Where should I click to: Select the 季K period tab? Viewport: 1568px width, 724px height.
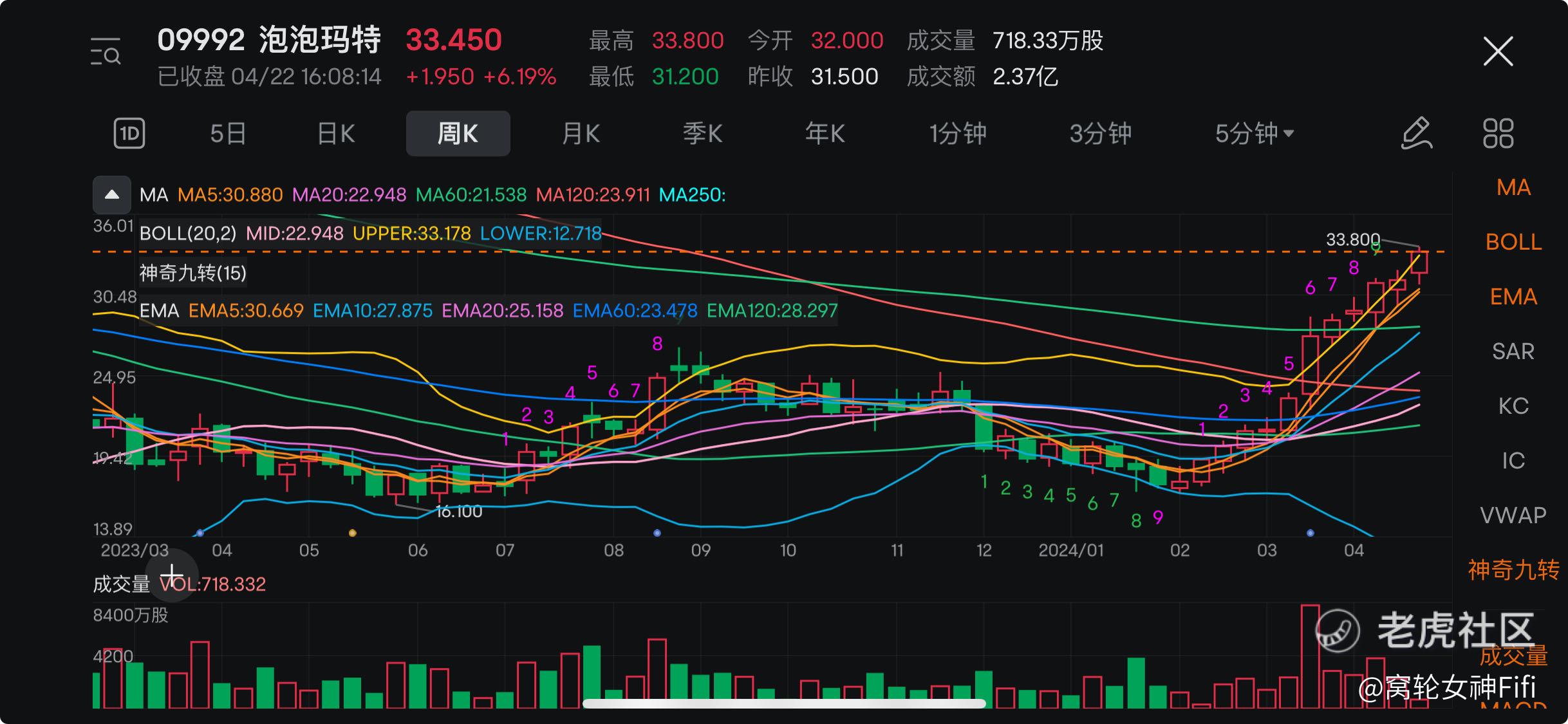[x=703, y=134]
